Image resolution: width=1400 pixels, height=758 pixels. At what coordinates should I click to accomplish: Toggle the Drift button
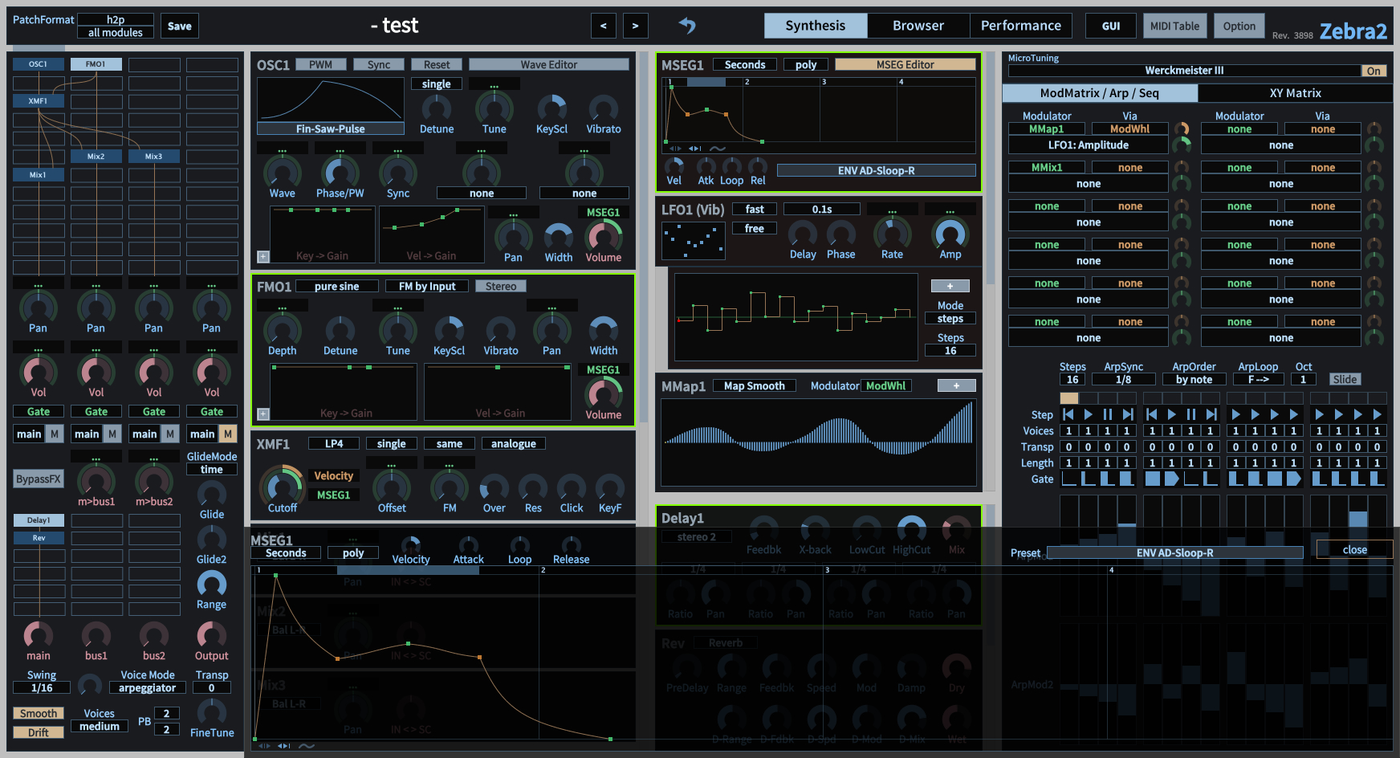coord(38,732)
